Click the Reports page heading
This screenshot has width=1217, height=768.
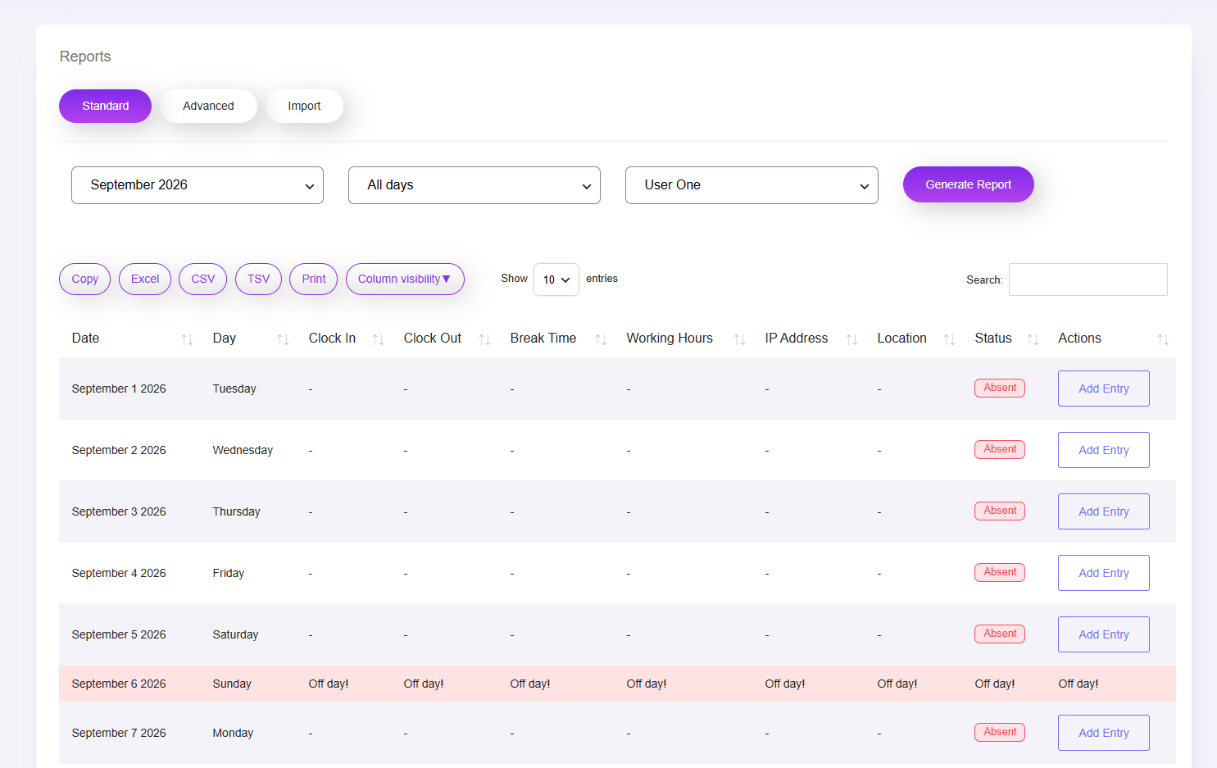coord(85,57)
